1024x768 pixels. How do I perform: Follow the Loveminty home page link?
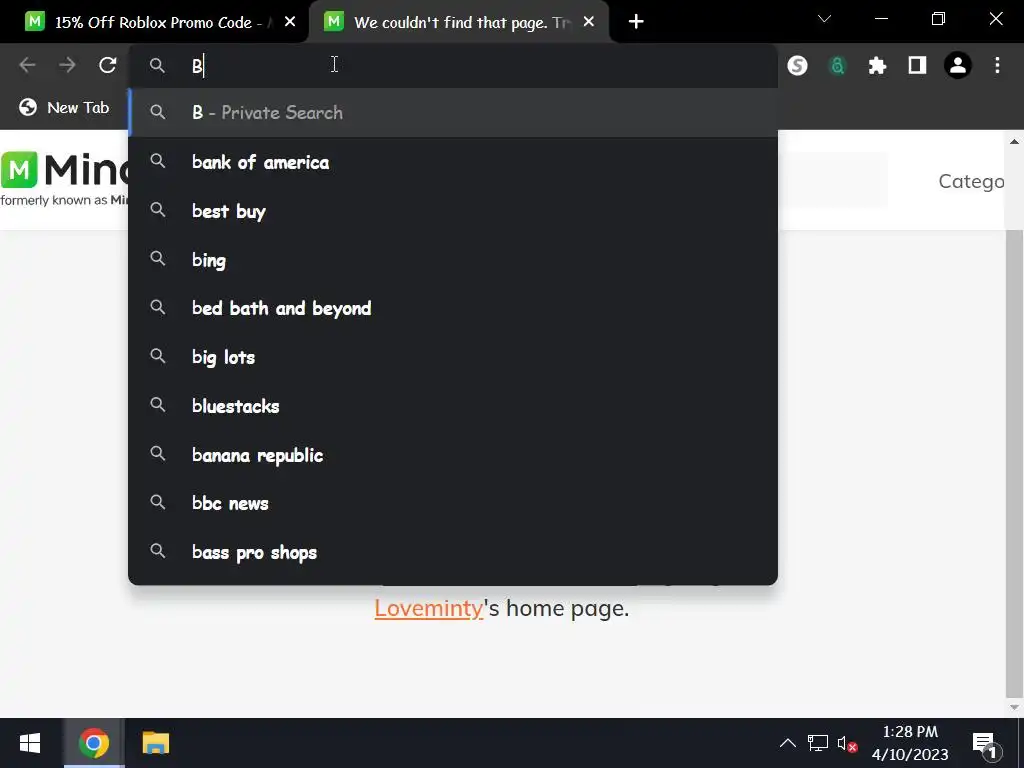tap(428, 609)
